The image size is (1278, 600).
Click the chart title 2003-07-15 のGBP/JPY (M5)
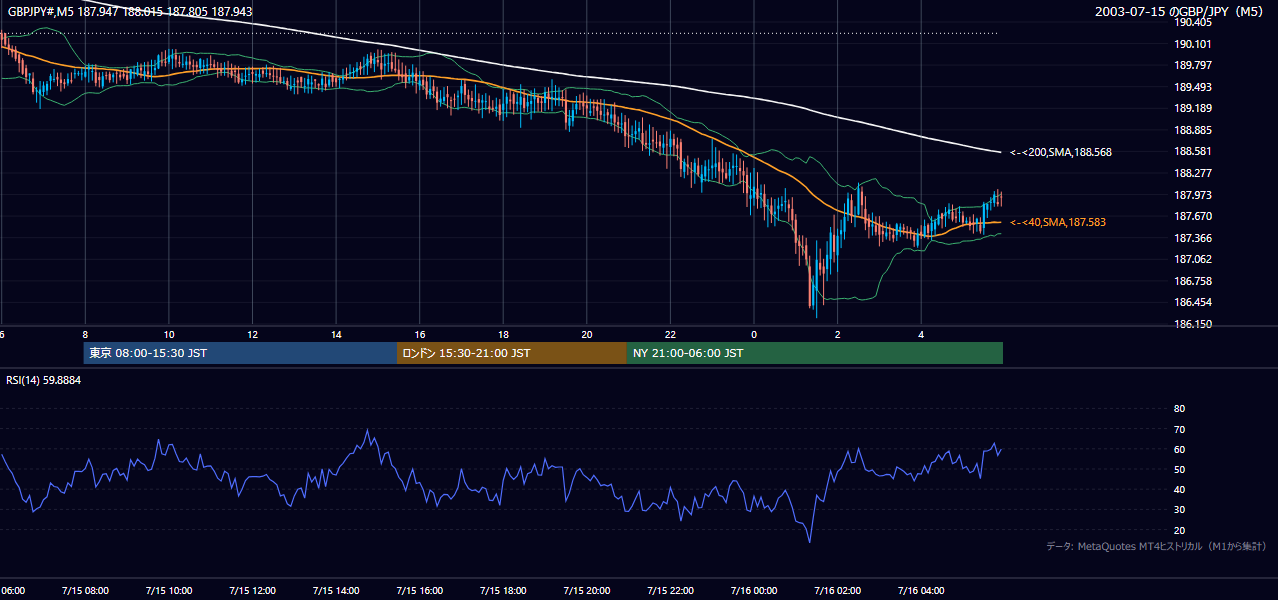point(1180,12)
